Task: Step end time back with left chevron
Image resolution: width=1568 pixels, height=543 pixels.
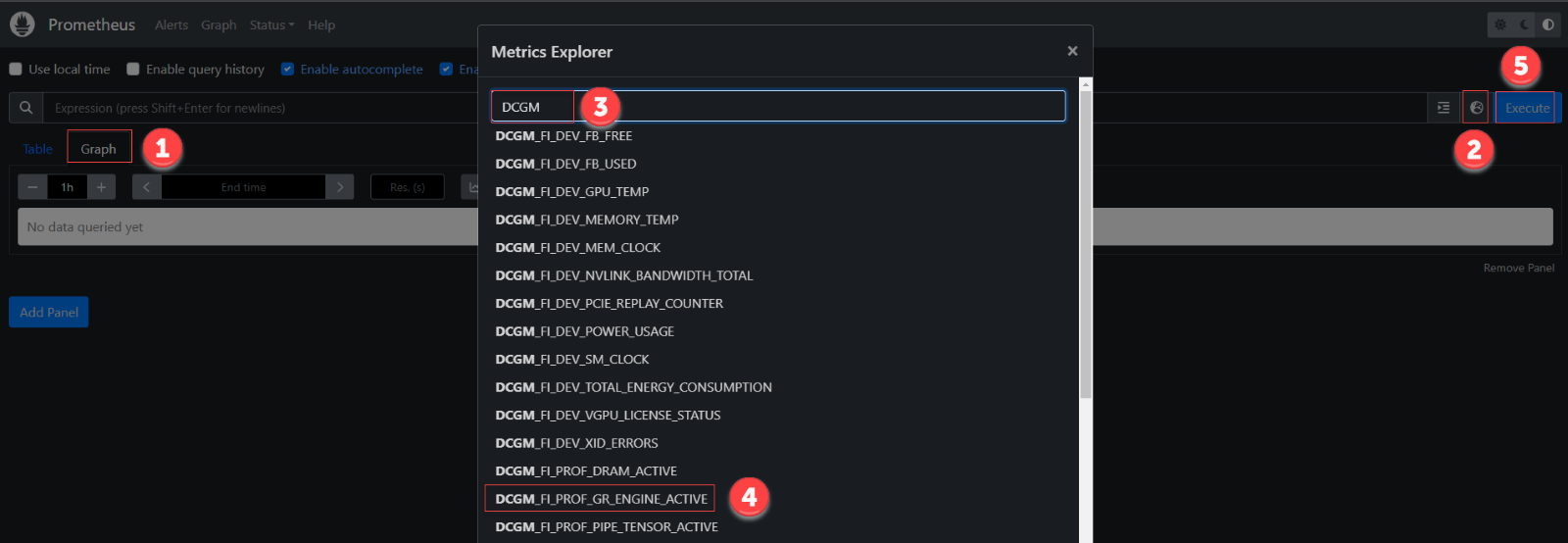Action: [146, 187]
